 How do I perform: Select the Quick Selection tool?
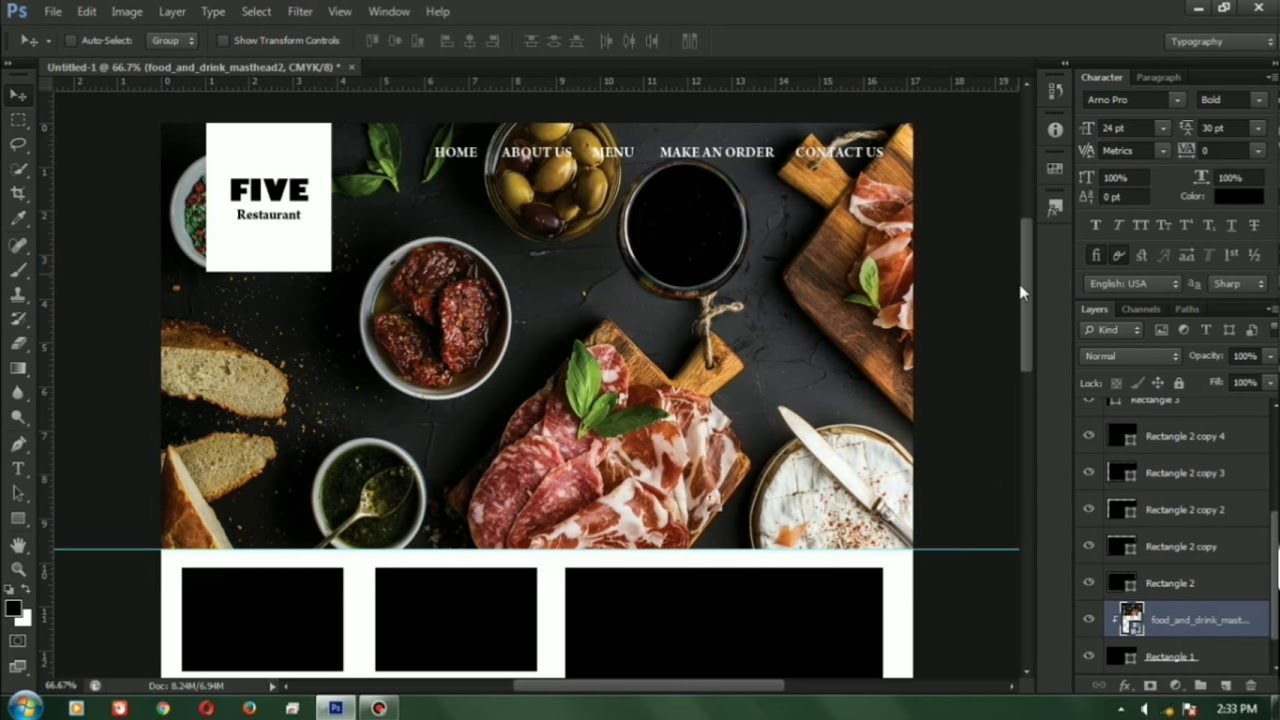click(18, 170)
